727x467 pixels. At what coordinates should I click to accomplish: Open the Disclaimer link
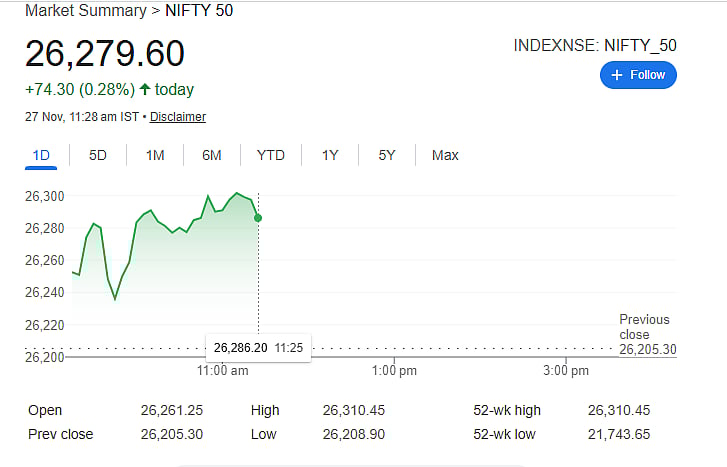[x=178, y=117]
